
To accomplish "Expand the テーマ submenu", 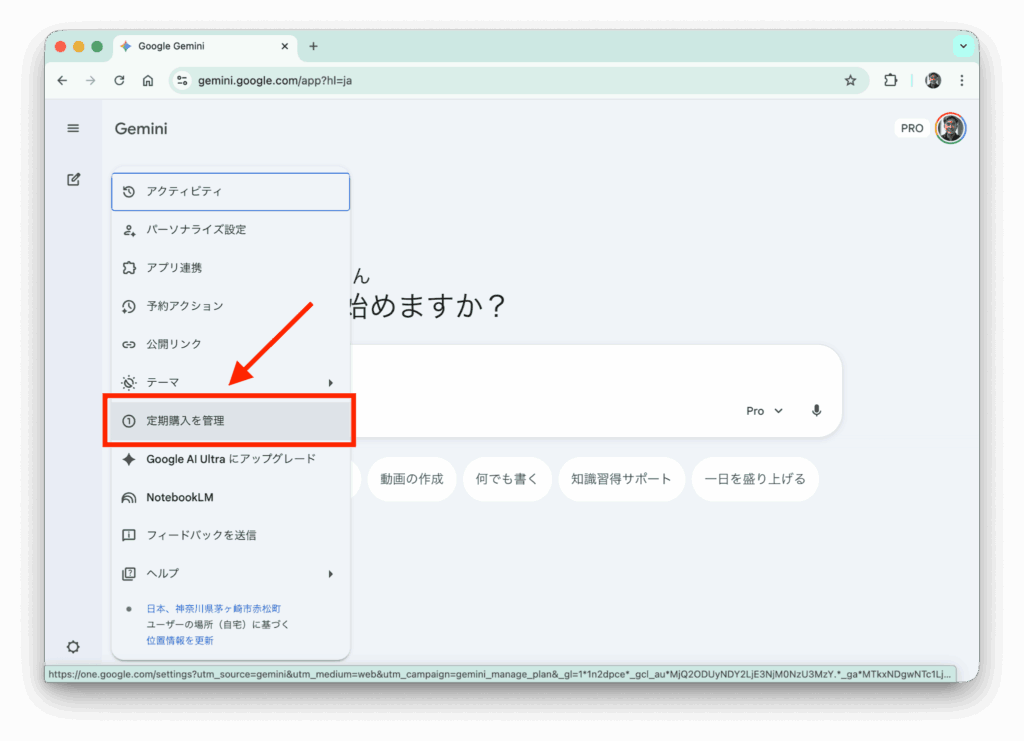I will 230,383.
